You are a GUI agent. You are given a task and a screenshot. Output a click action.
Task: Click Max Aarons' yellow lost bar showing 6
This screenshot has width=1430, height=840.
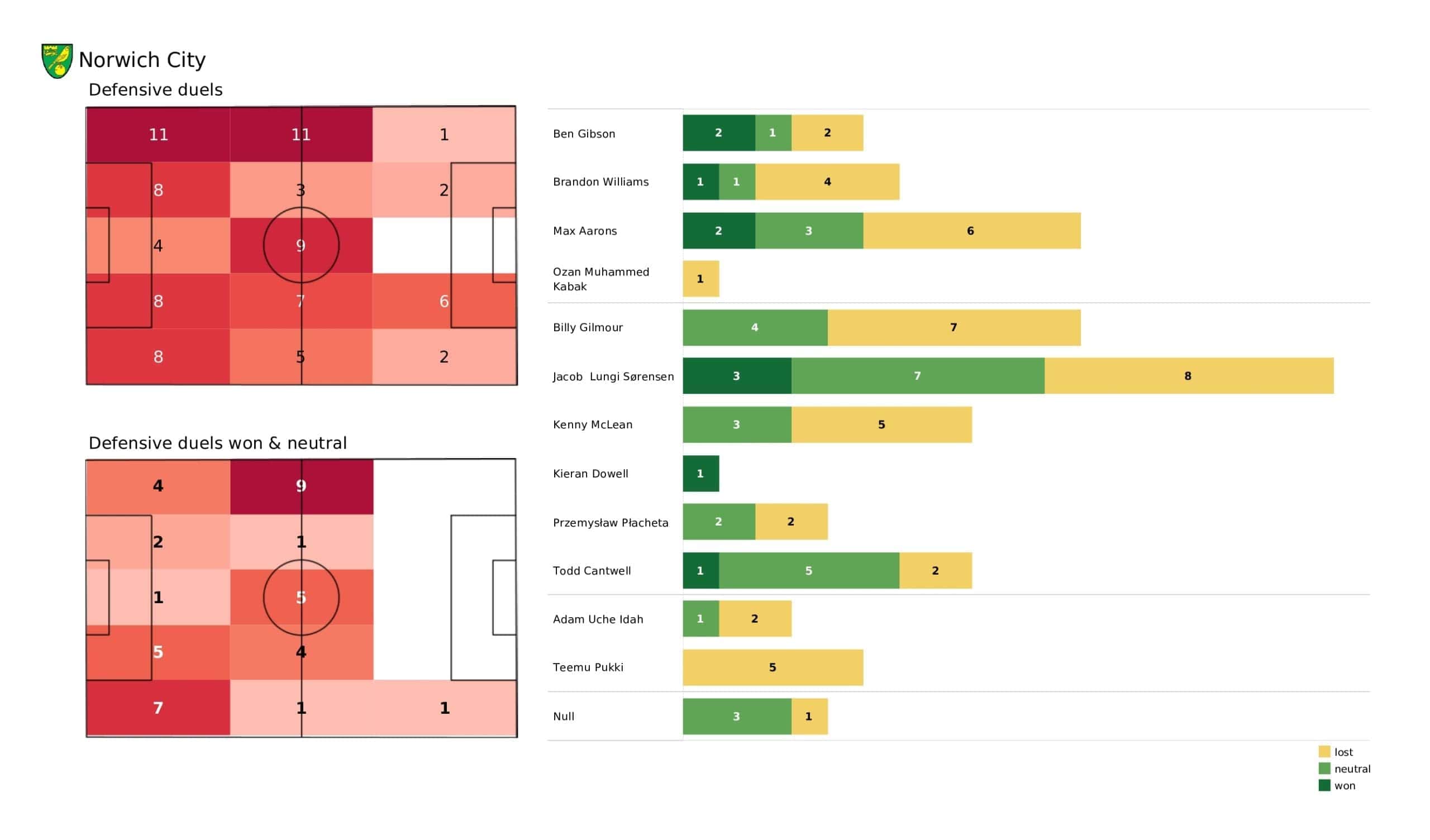coord(972,231)
